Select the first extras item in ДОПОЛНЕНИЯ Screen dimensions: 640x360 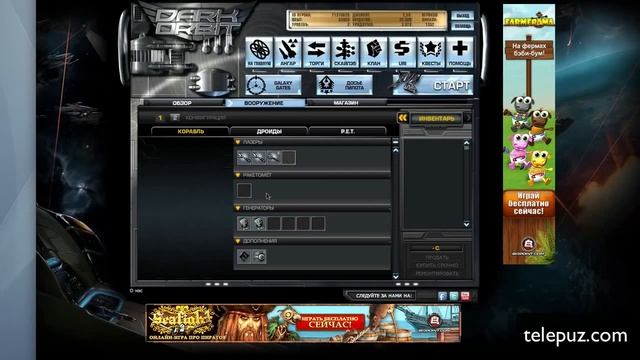[244, 257]
